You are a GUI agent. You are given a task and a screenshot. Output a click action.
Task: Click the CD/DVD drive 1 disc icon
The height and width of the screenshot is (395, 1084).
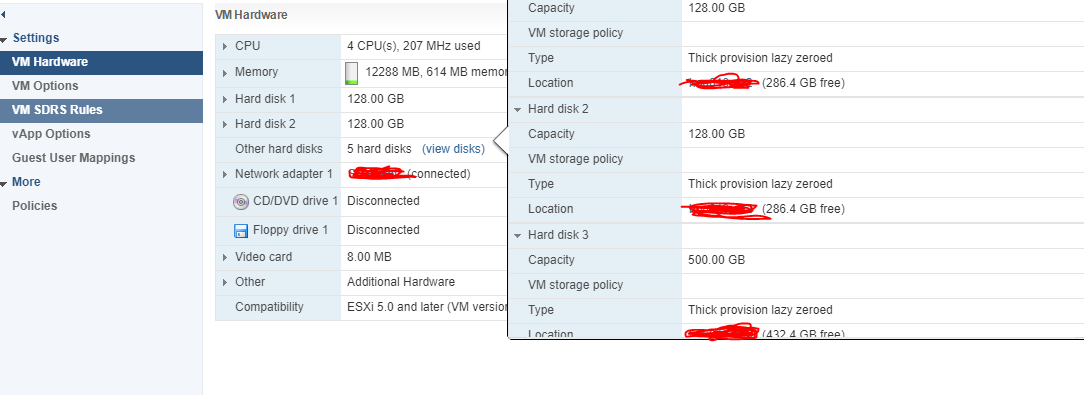click(241, 202)
